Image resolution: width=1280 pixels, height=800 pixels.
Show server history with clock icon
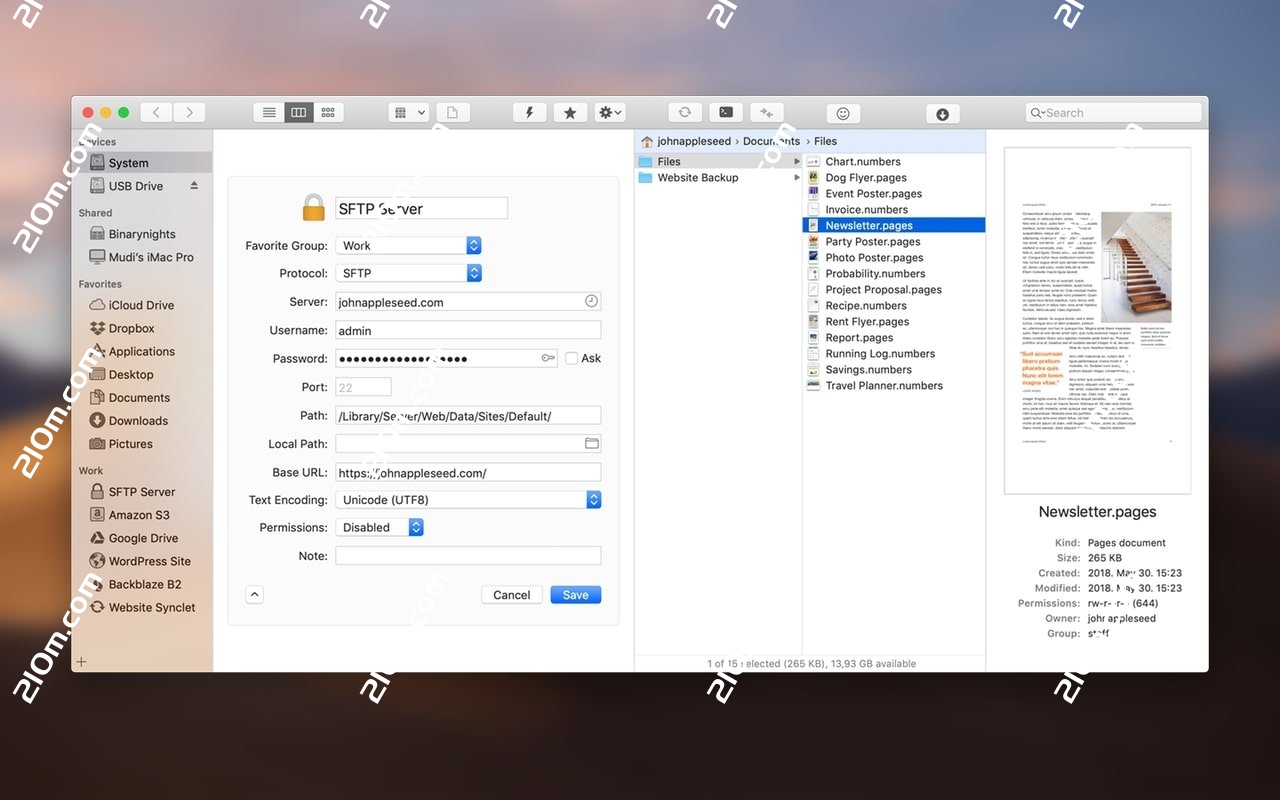[591, 301]
